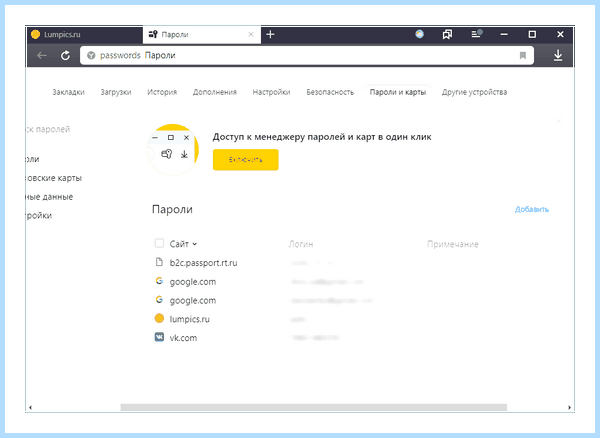Screen dimensions: 600x438
Task: Switch to the Lumpics.ru browser tab
Action: pyautogui.click(x=84, y=34)
